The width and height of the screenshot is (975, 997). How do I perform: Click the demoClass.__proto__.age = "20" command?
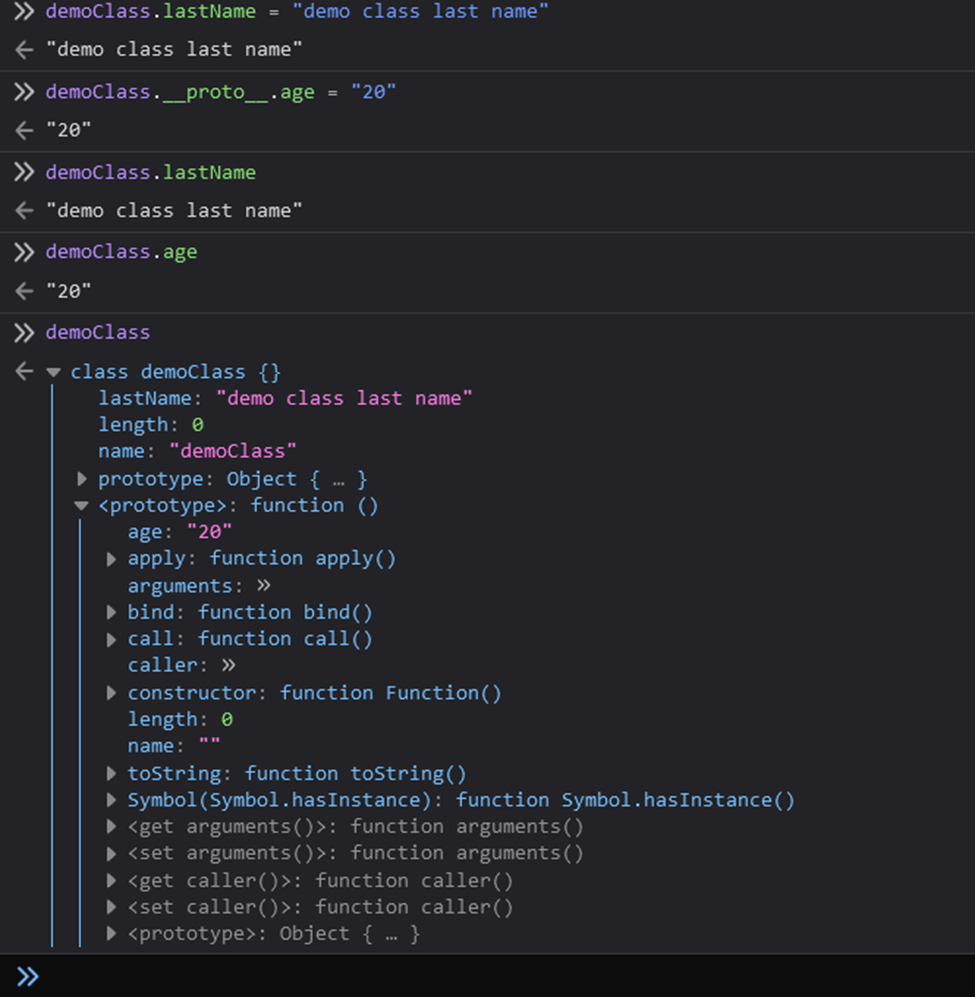pos(221,92)
